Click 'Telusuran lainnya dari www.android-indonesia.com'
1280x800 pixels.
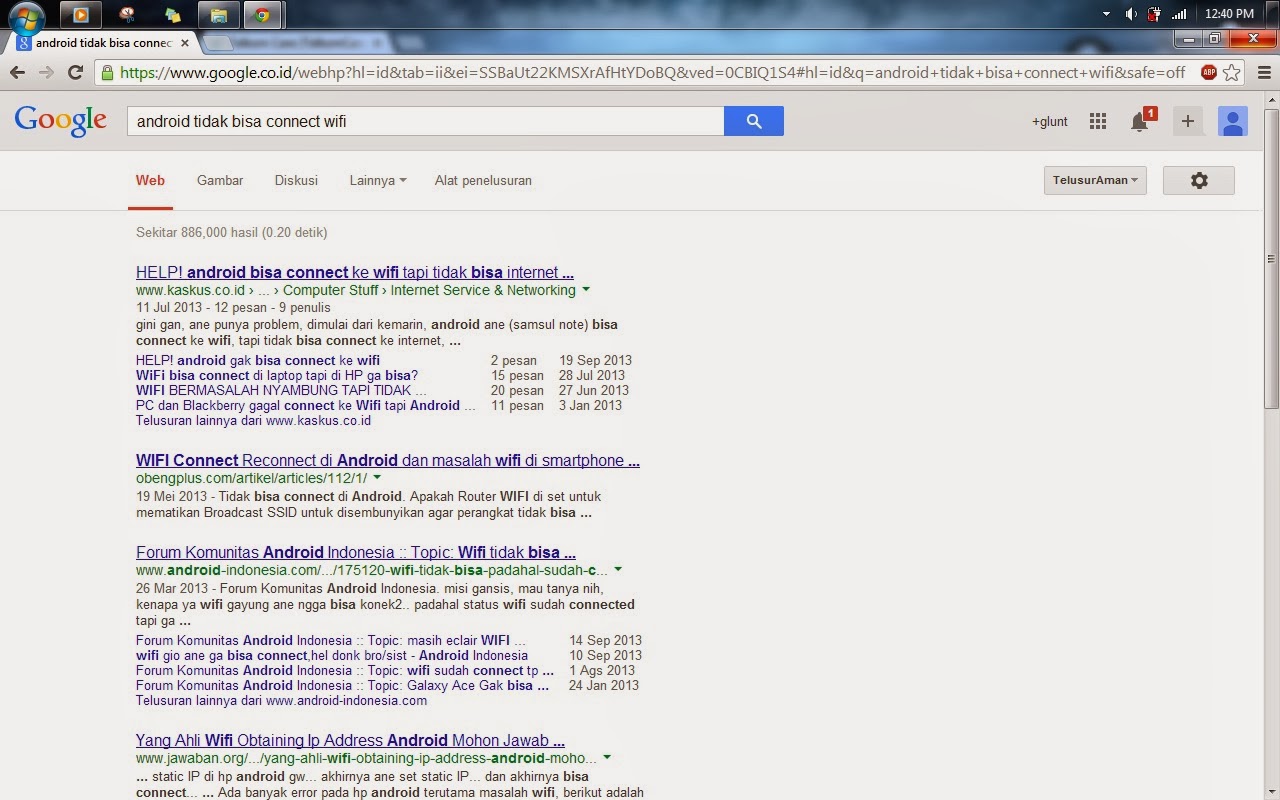pyautogui.click(x=281, y=700)
